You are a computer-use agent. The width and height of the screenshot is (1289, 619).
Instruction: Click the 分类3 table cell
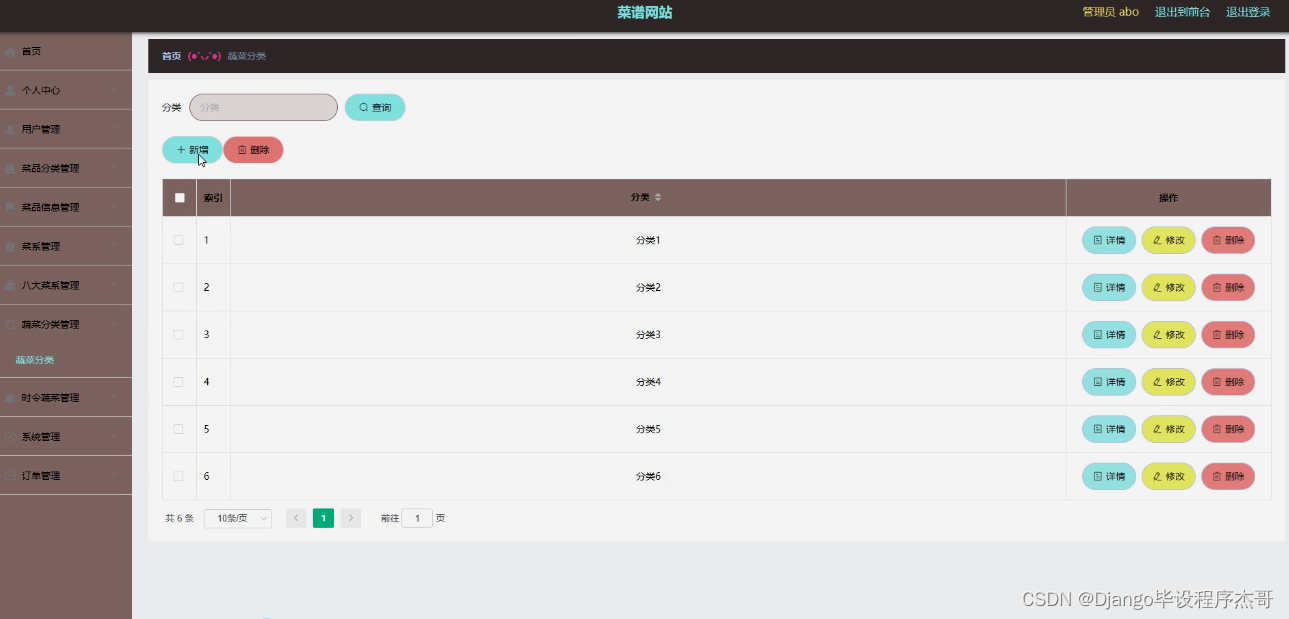pyautogui.click(x=648, y=335)
